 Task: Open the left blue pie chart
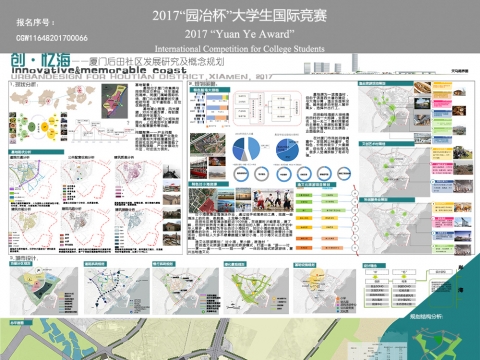click(246, 149)
